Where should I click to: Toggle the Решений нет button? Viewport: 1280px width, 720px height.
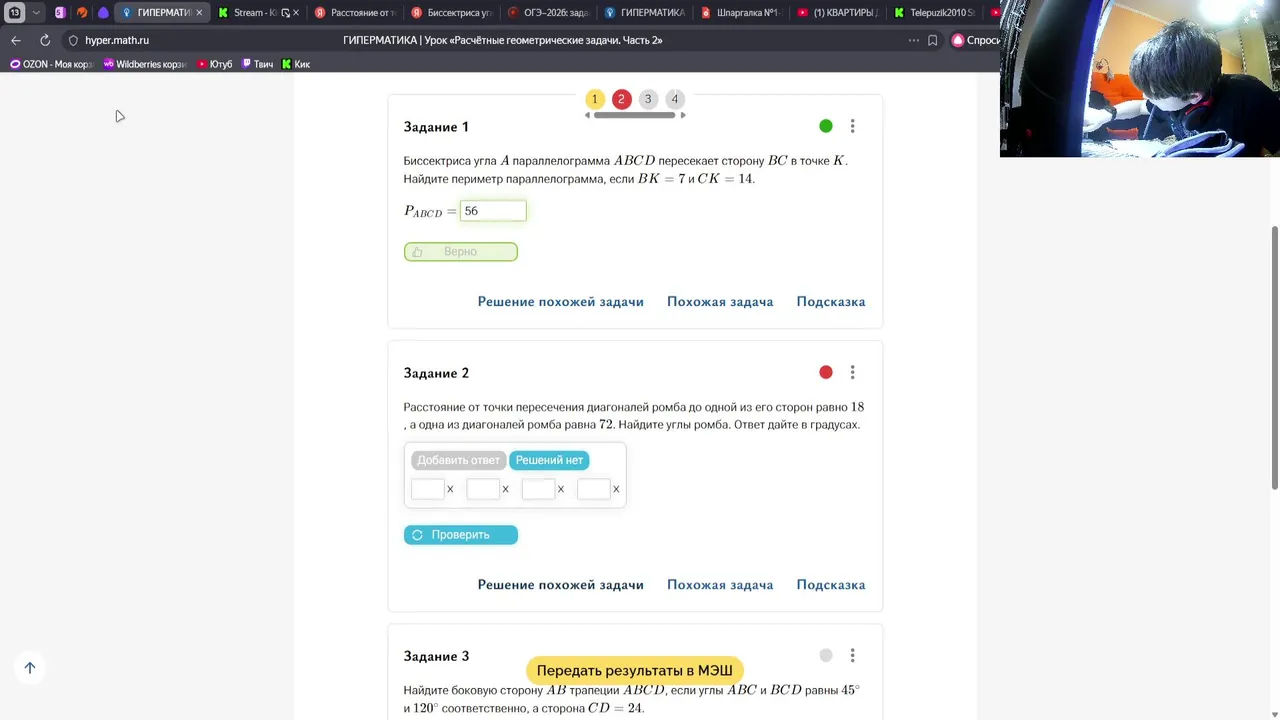coord(549,460)
